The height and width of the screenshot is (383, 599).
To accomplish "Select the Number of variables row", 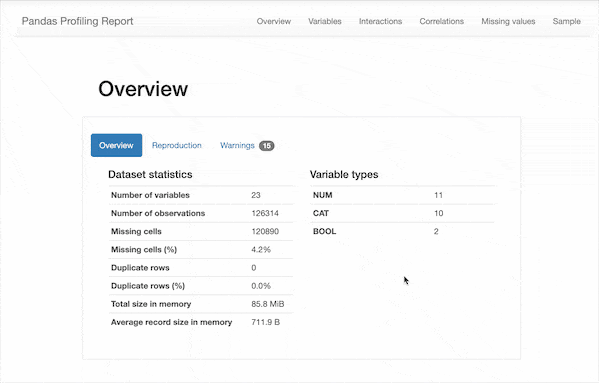I will pos(201,195).
